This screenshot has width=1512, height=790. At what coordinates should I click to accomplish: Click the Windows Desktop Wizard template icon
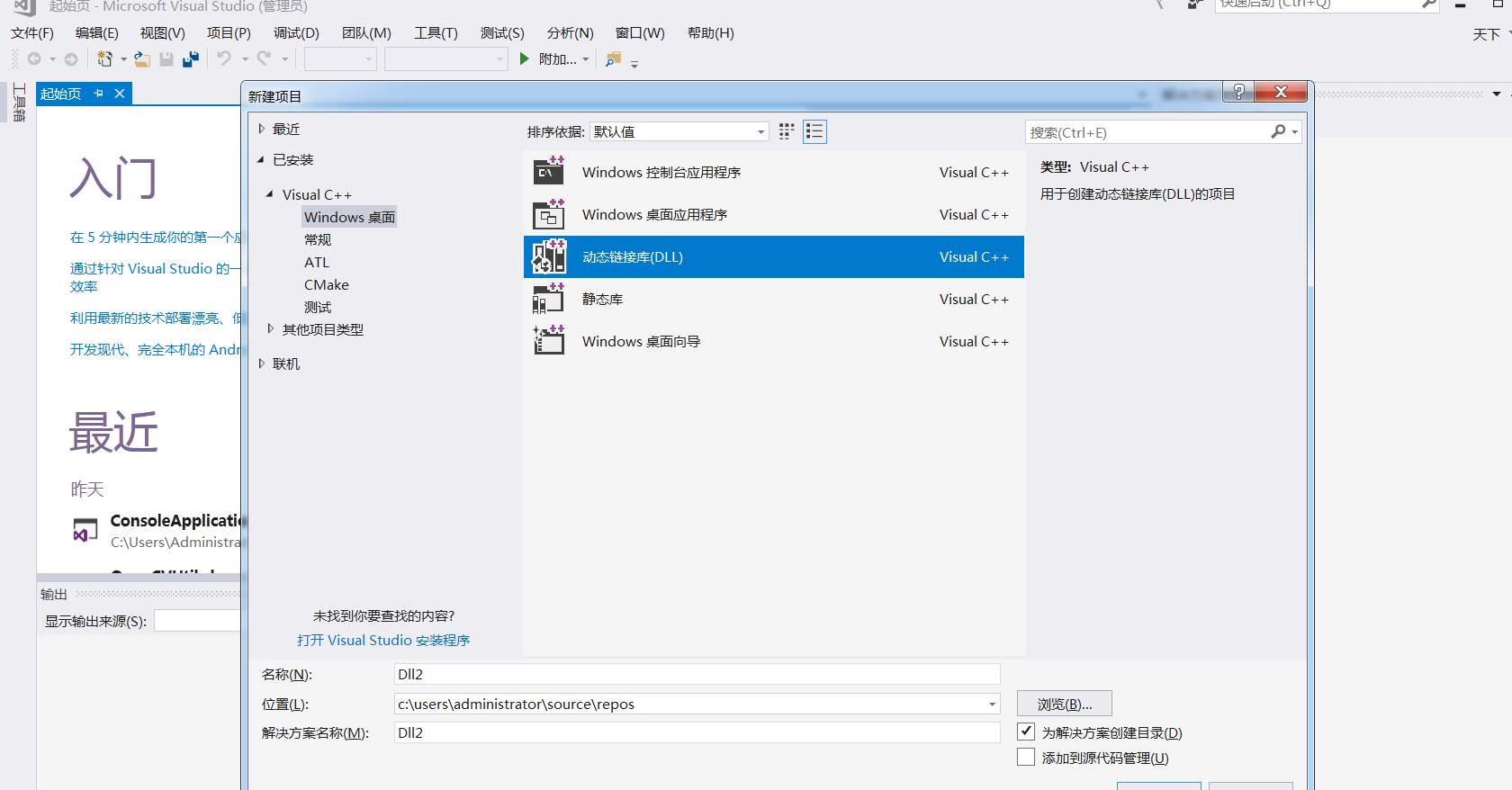point(549,341)
